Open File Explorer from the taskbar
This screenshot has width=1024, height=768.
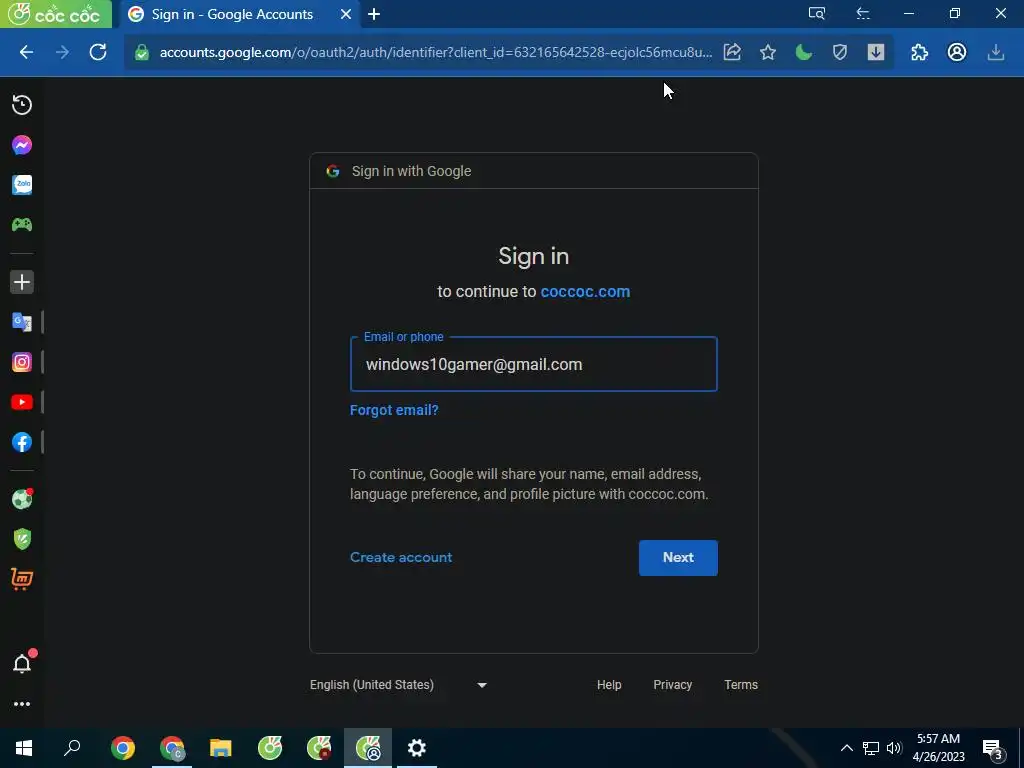[221, 748]
